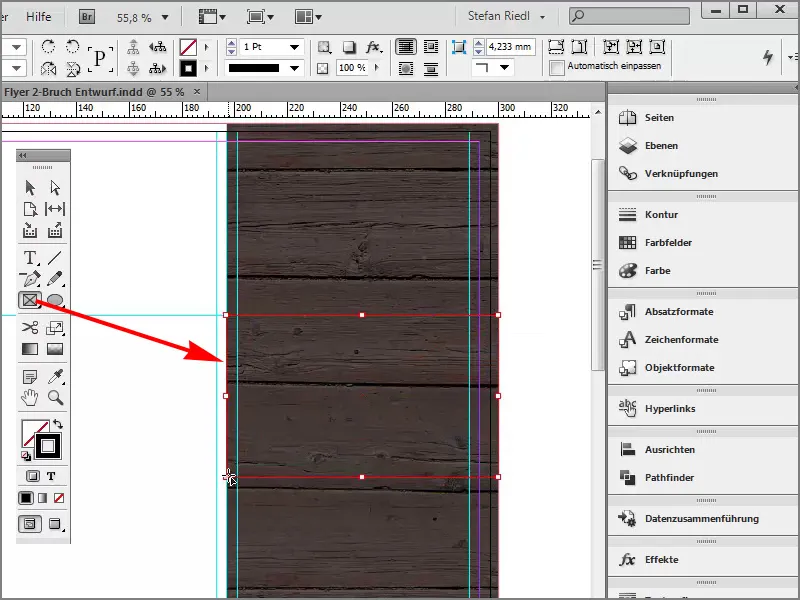The width and height of the screenshot is (800, 600).
Task: Reset to default fill and stroke
Action: [26, 456]
